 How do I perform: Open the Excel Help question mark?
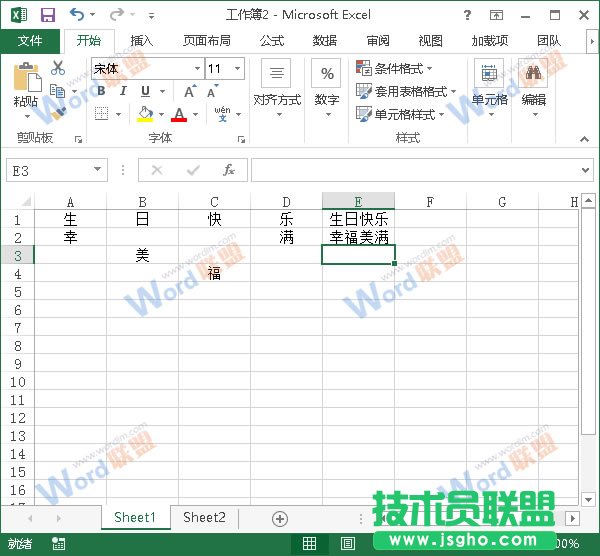[x=467, y=15]
